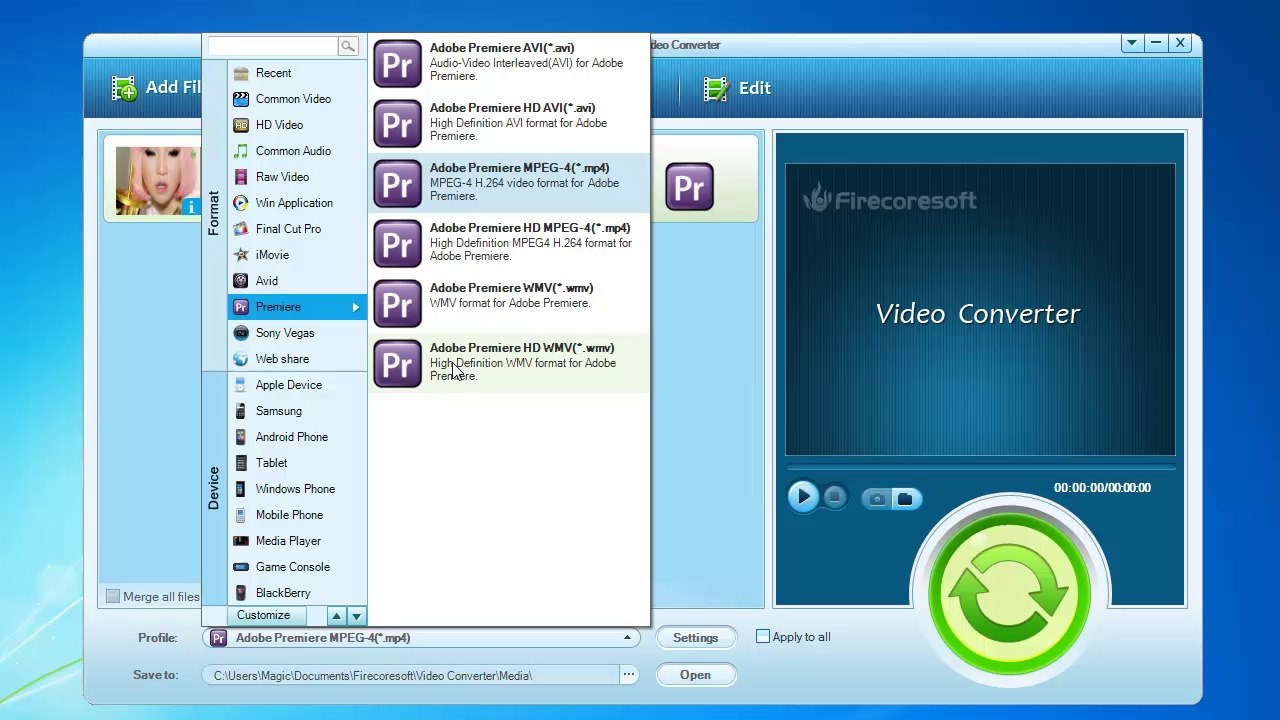Click the Game Console icon
The width and height of the screenshot is (1280, 720).
(241, 567)
